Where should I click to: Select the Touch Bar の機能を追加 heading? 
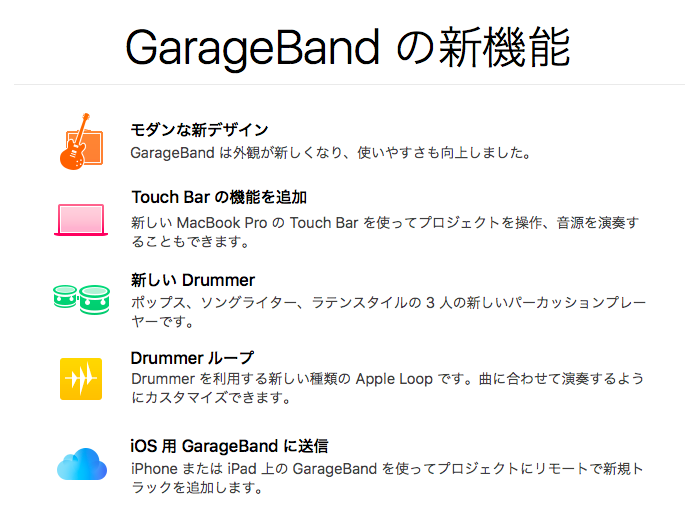coord(219,197)
